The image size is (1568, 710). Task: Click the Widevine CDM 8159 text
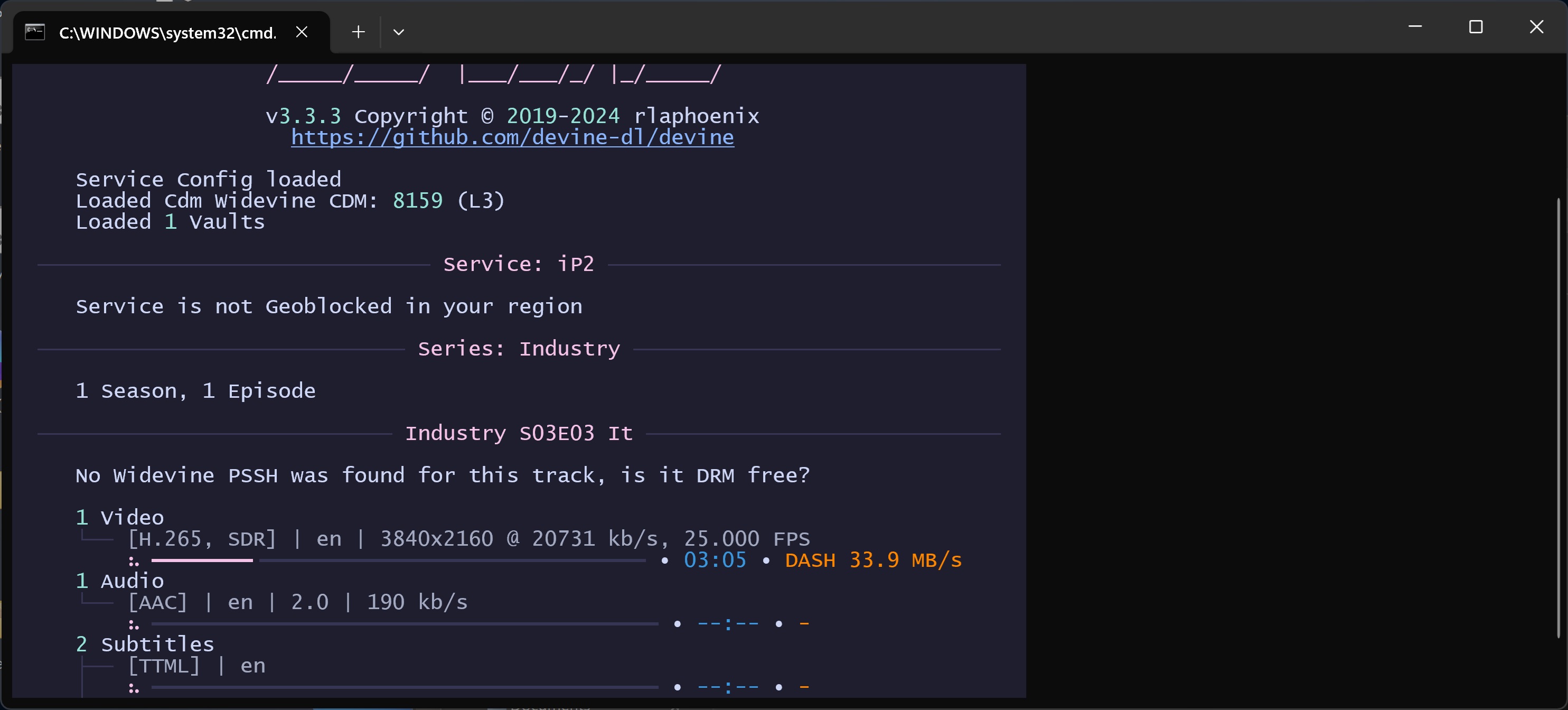pyautogui.click(x=418, y=200)
